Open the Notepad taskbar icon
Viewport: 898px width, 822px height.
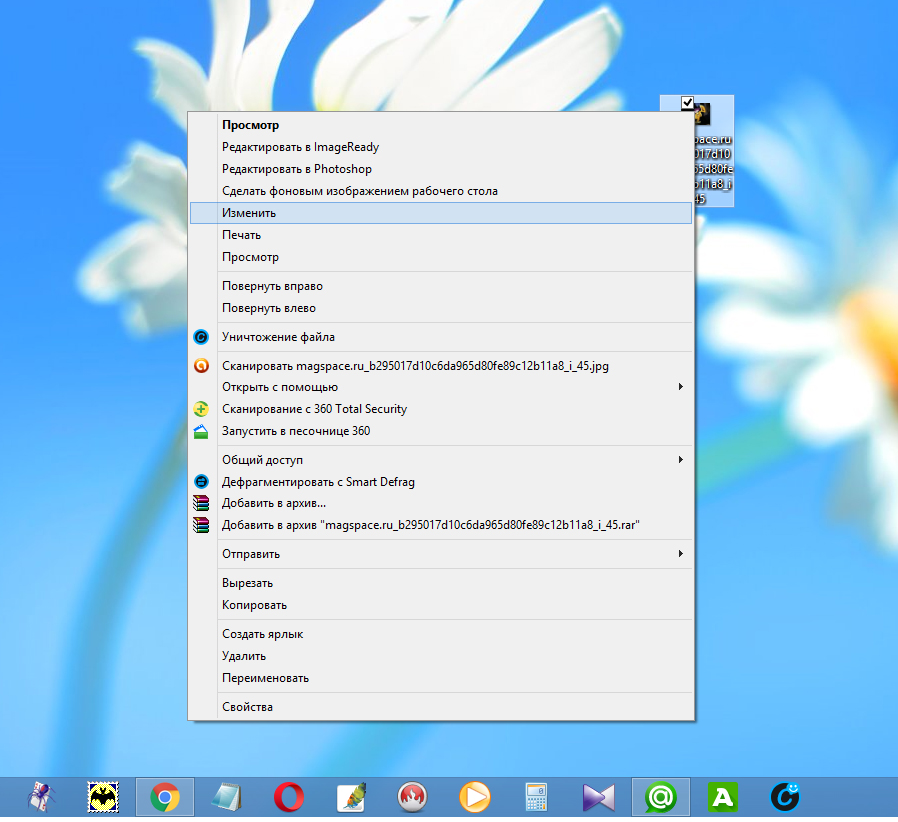pyautogui.click(x=227, y=797)
